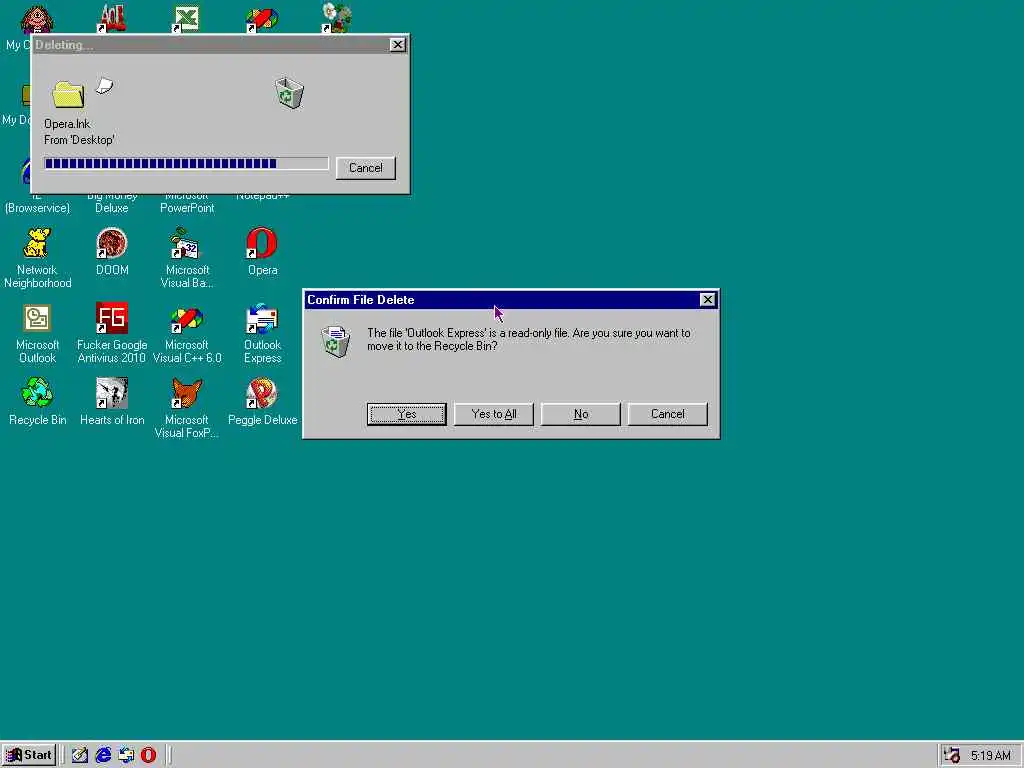Screen dimensions: 1024x768
Task: Launch Internet Explorer from the quick launch bar
Action: point(103,755)
